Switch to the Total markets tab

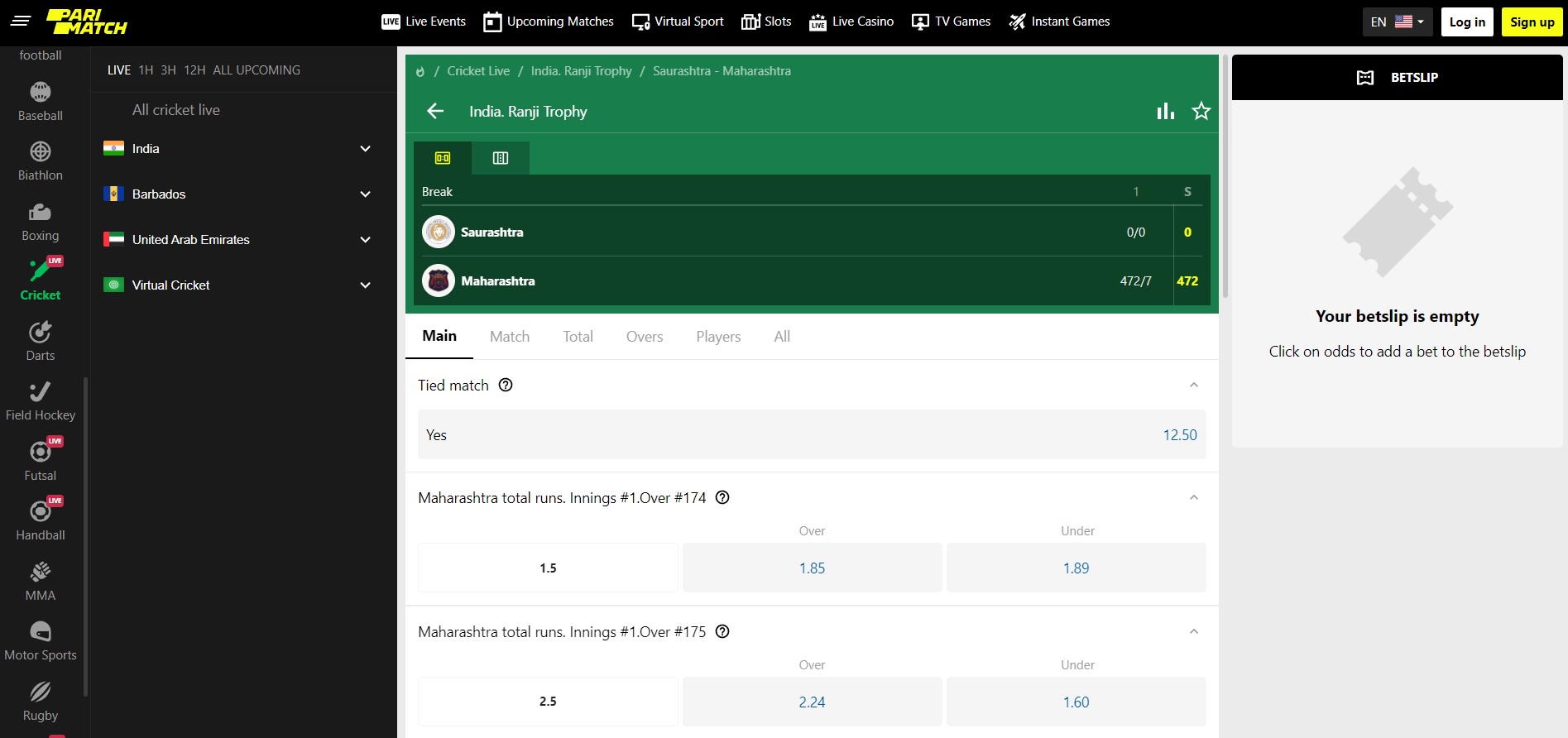[x=578, y=337]
